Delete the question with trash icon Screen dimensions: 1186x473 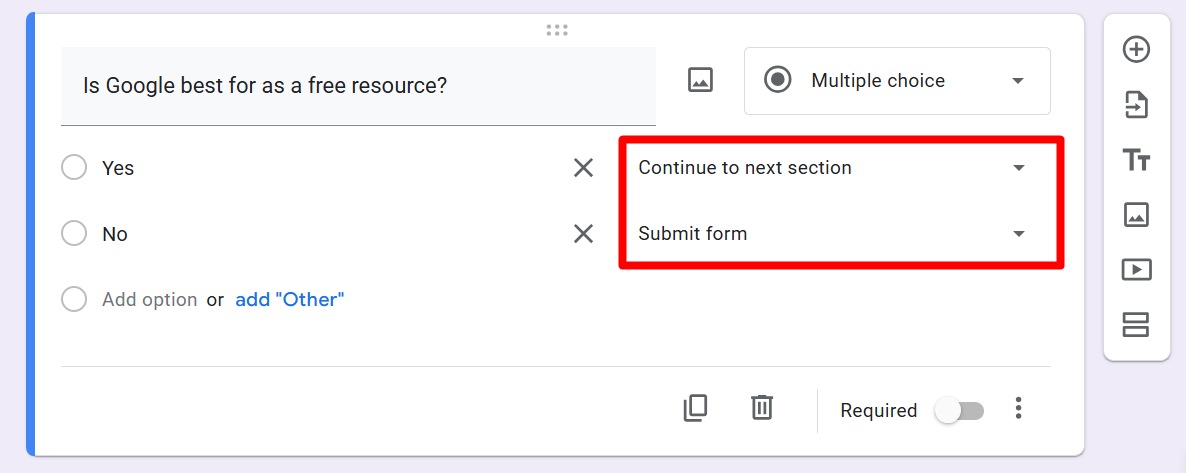[x=762, y=408]
